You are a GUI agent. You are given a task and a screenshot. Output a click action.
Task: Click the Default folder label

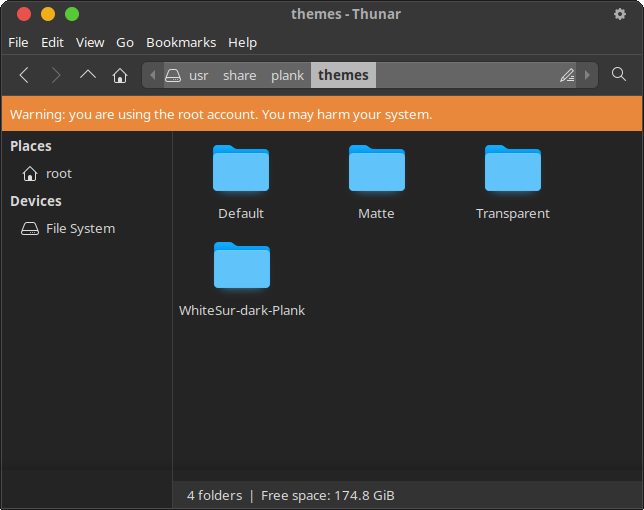click(241, 214)
